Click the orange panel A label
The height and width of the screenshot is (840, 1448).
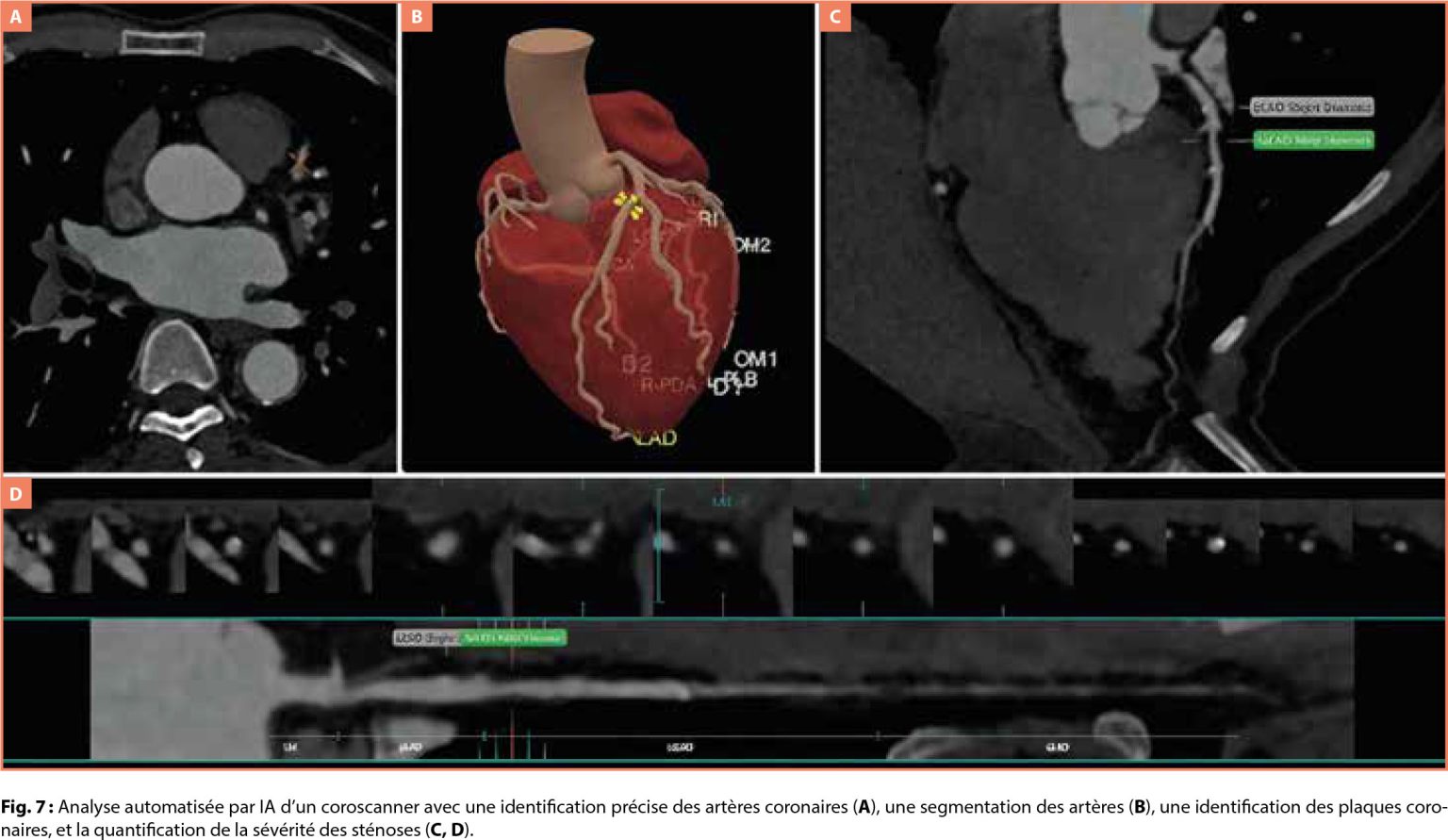coord(15,16)
